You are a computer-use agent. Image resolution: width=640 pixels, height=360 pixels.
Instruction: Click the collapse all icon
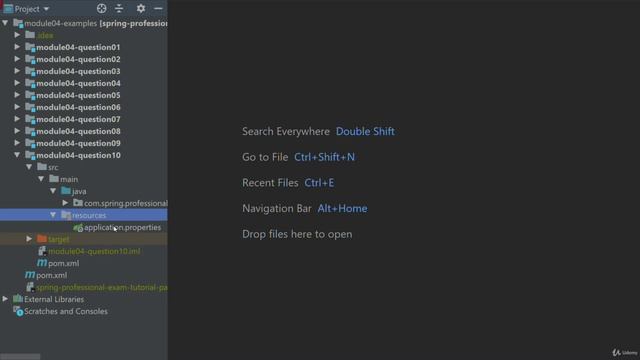[x=119, y=8]
